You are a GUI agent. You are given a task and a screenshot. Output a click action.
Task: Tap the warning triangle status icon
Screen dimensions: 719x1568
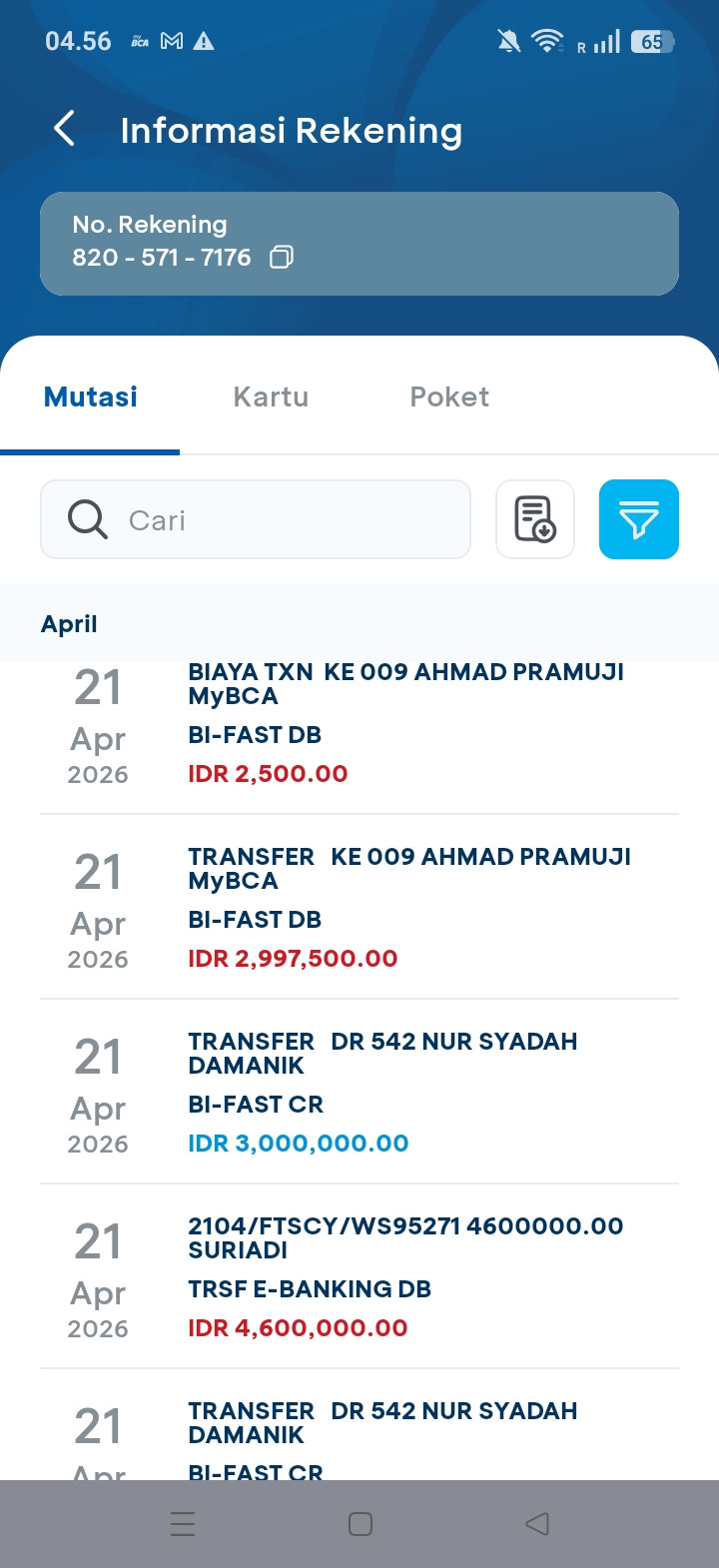[204, 41]
